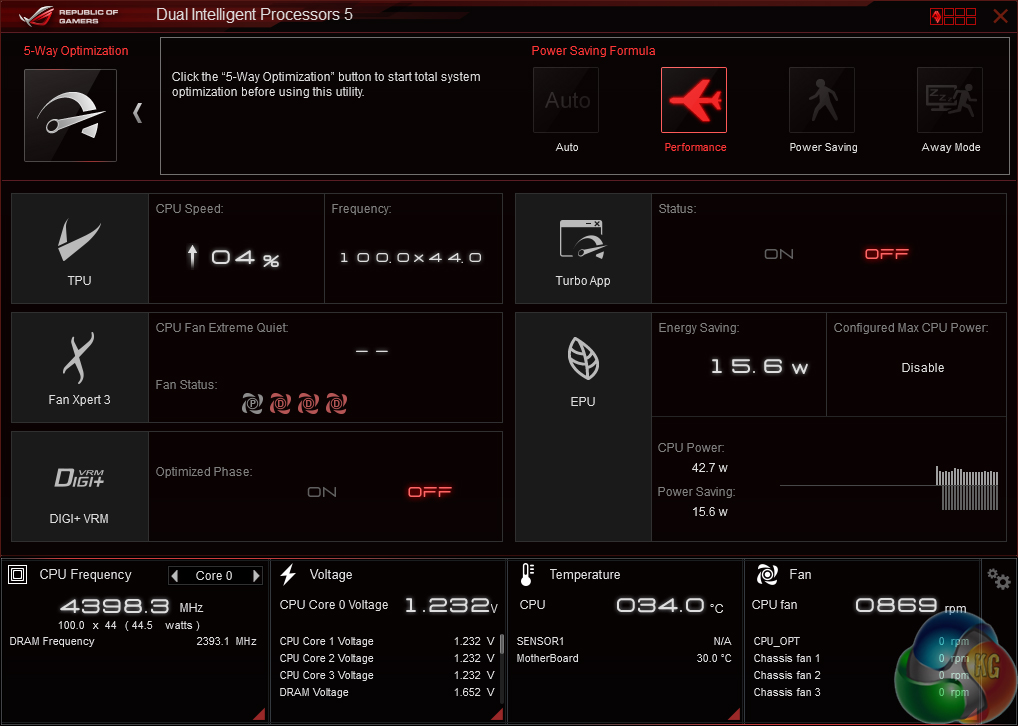Viewport: 1019px width, 726px height.
Task: Select the Performance airplane mode
Action: pyautogui.click(x=694, y=101)
